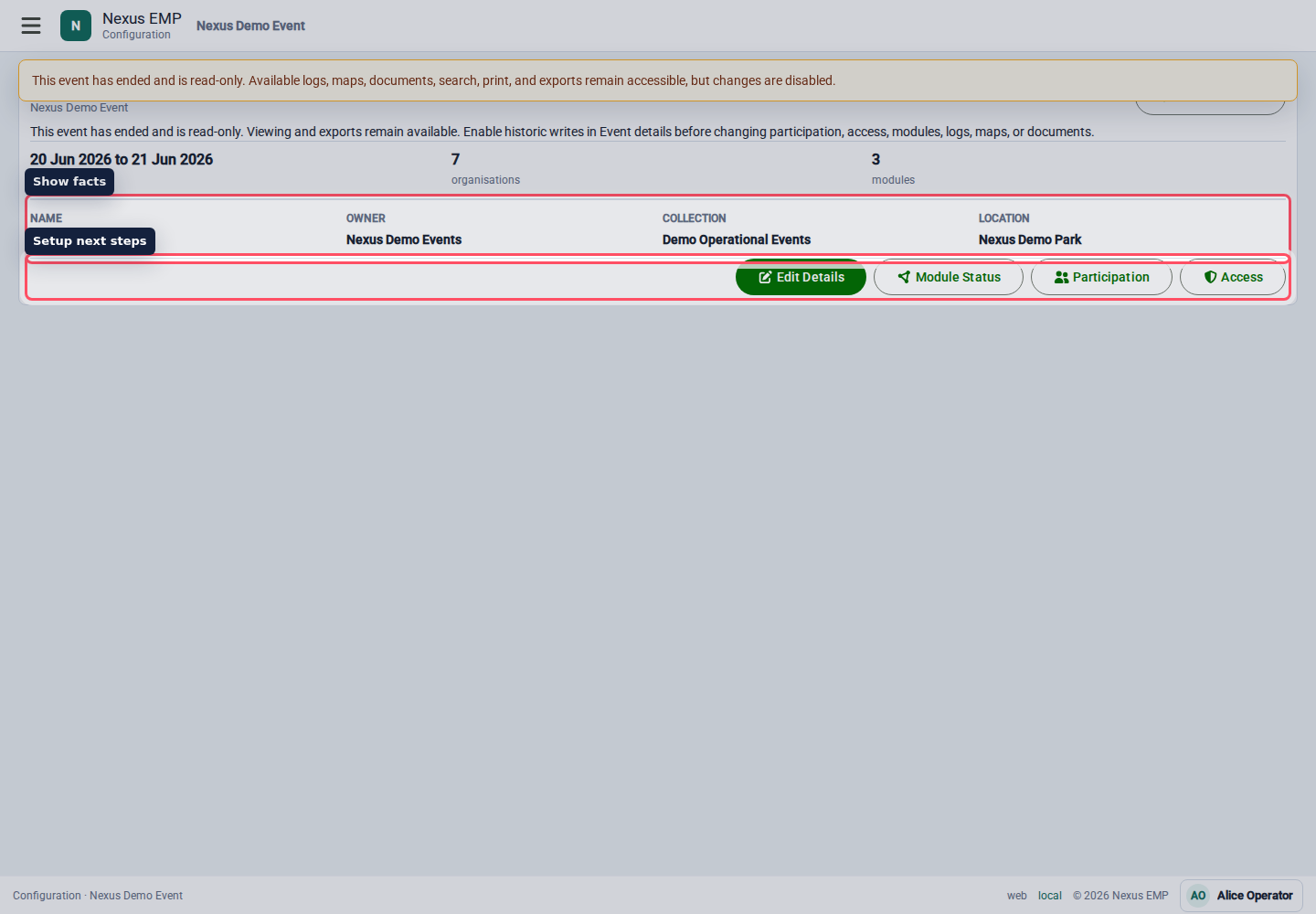1316x914 pixels.
Task: Click the people icon in Participation
Action: pos(1061,277)
